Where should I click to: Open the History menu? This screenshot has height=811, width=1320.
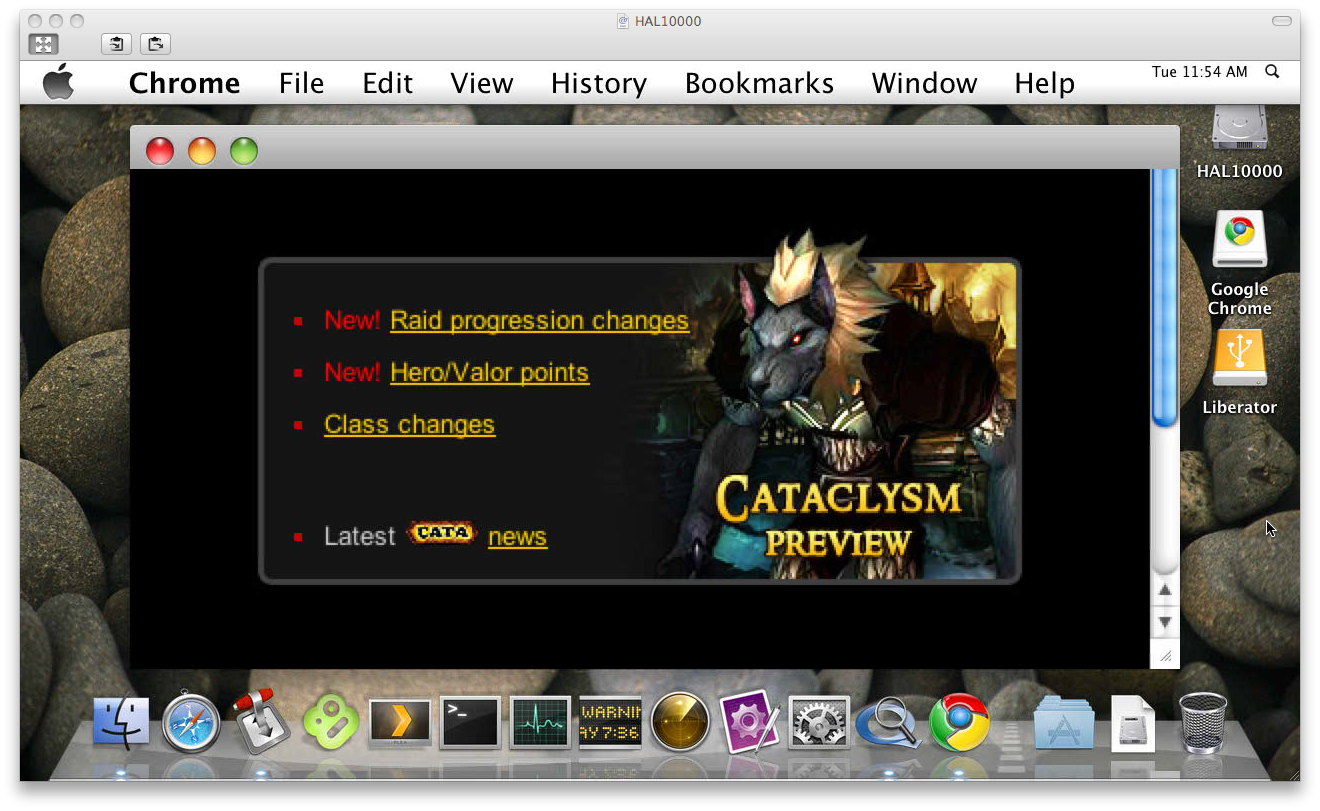[x=598, y=83]
